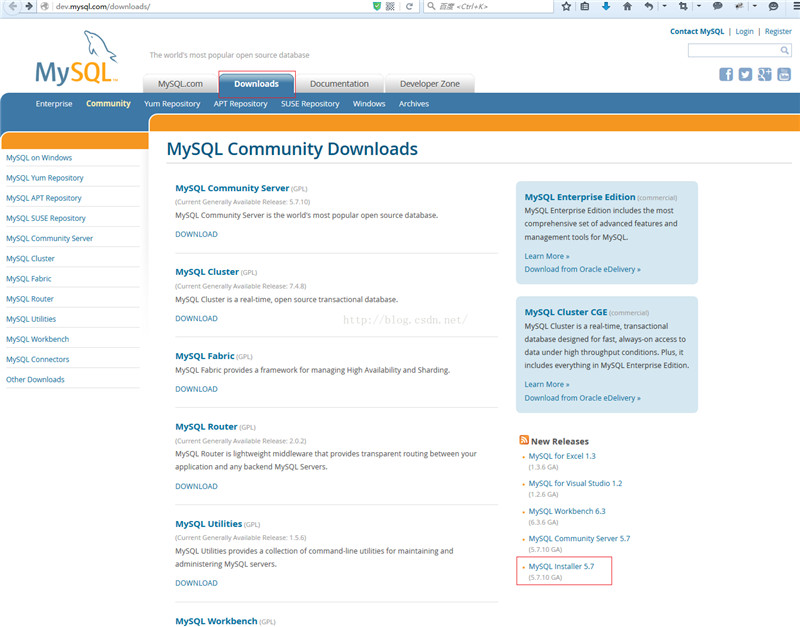The image size is (800, 627).
Task: Activate the screenshot crop tool icon
Action: tap(683, 6)
